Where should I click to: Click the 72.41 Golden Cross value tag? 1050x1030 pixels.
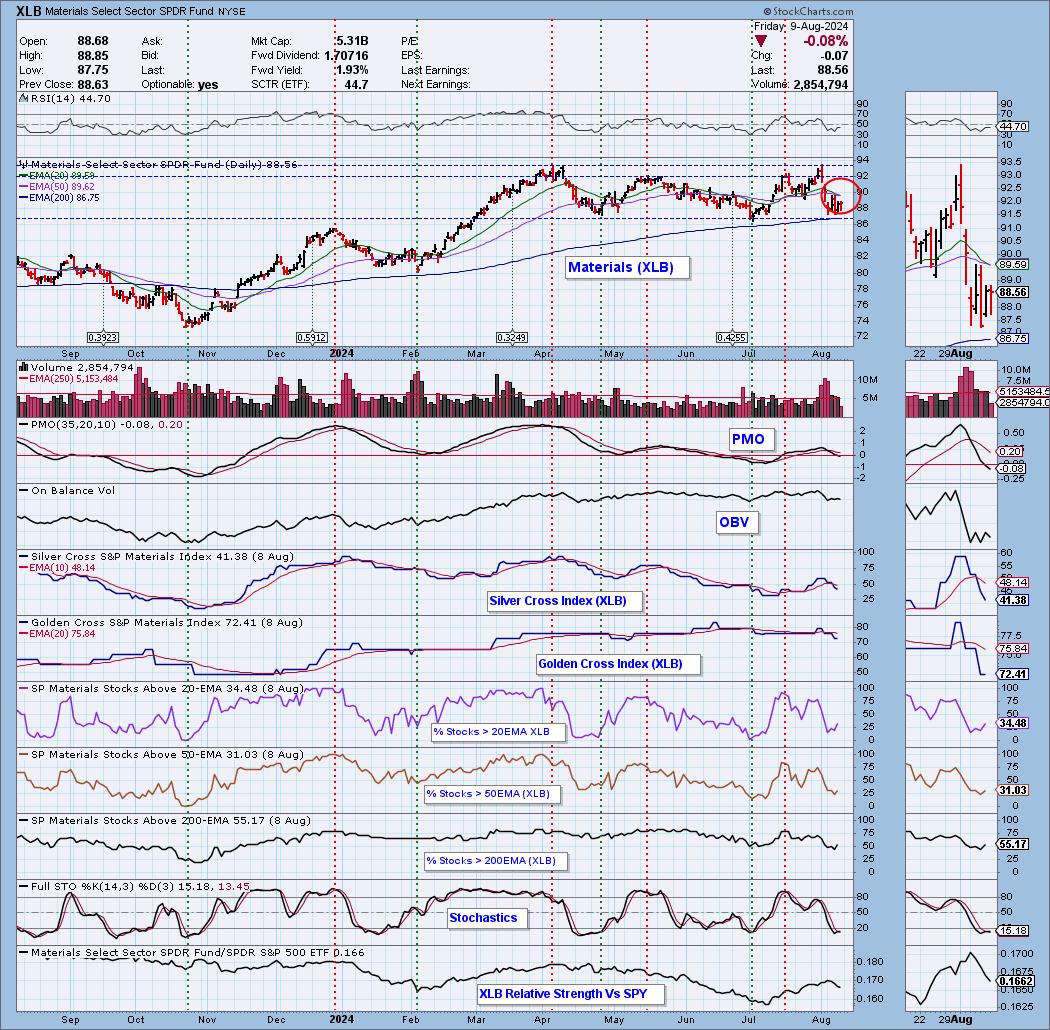[x=1012, y=674]
